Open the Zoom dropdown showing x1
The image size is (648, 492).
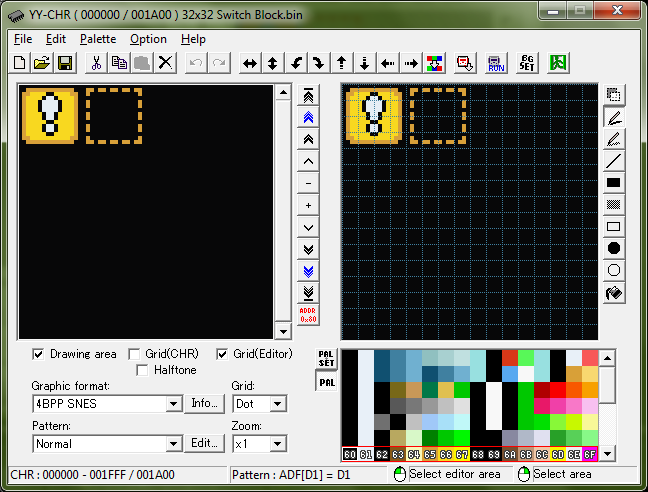click(x=278, y=444)
